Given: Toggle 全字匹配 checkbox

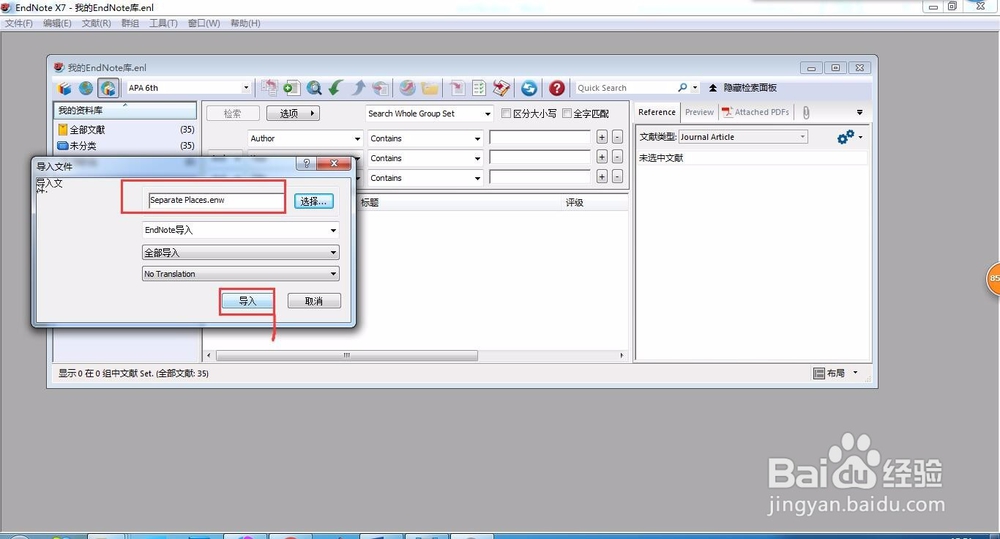Looking at the screenshot, I should (x=566, y=113).
